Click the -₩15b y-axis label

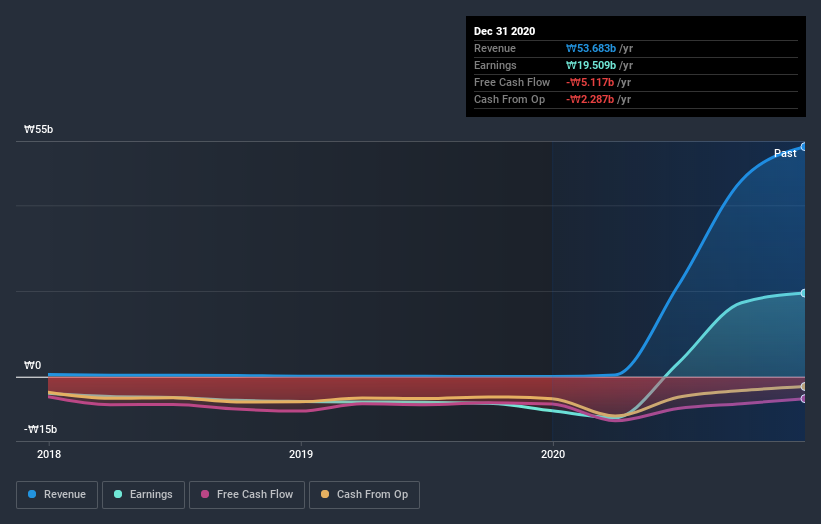click(x=40, y=429)
